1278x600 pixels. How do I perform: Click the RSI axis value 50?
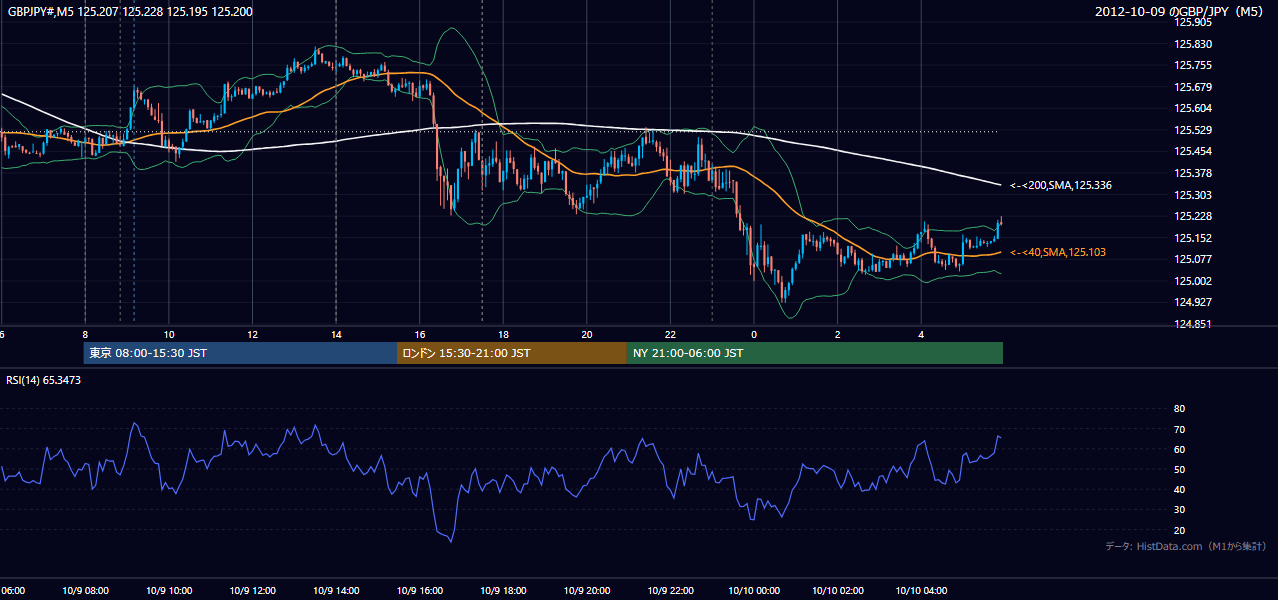1179,469
